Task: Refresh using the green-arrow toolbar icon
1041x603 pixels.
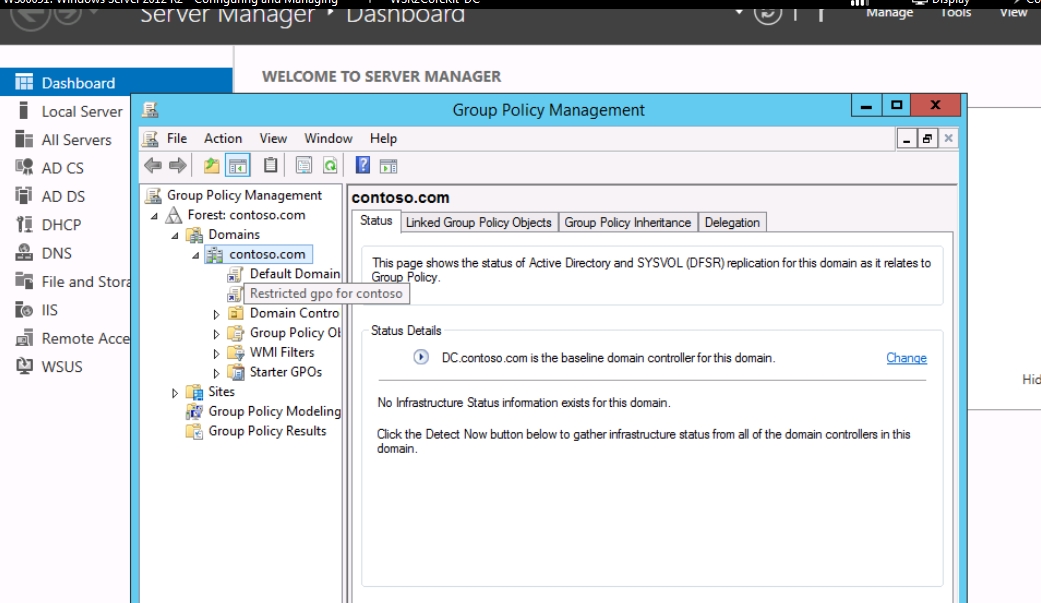Action: pyautogui.click(x=330, y=165)
